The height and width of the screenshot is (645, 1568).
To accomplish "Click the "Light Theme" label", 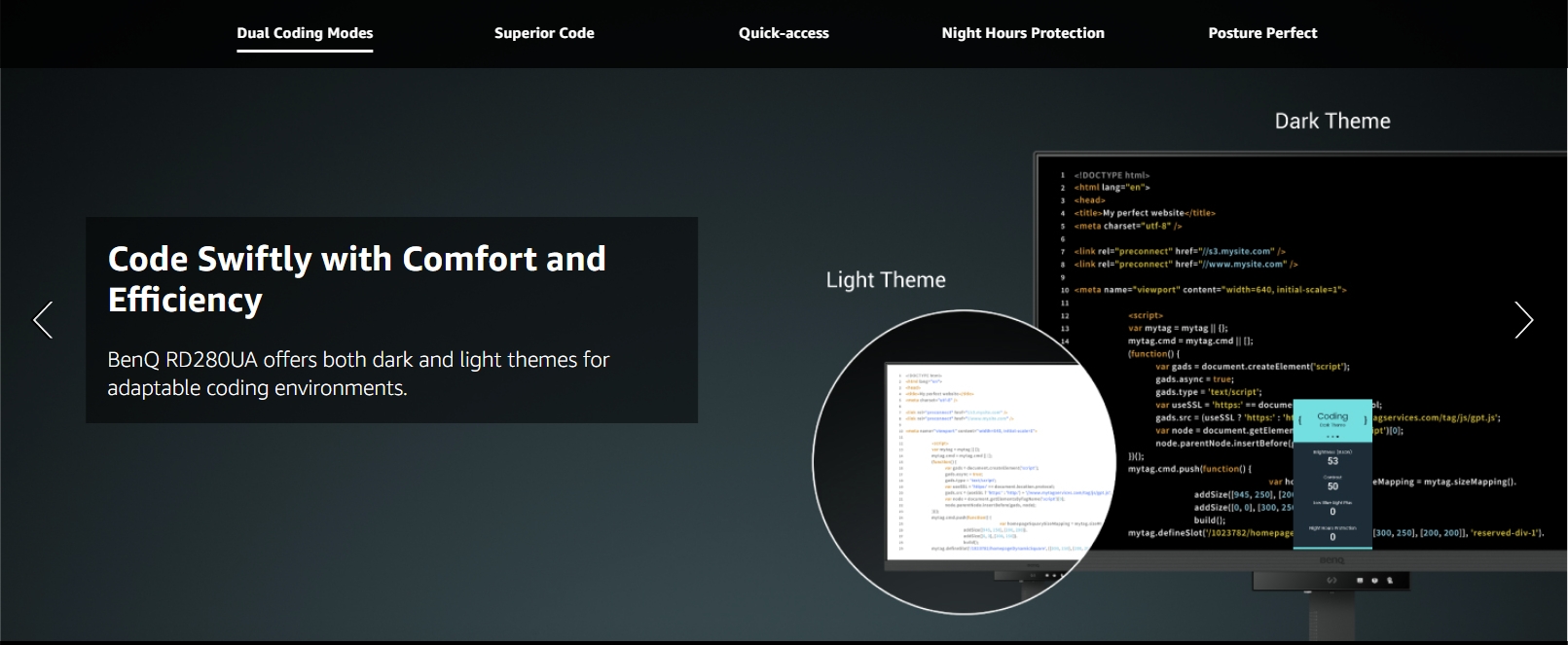I will (x=886, y=280).
